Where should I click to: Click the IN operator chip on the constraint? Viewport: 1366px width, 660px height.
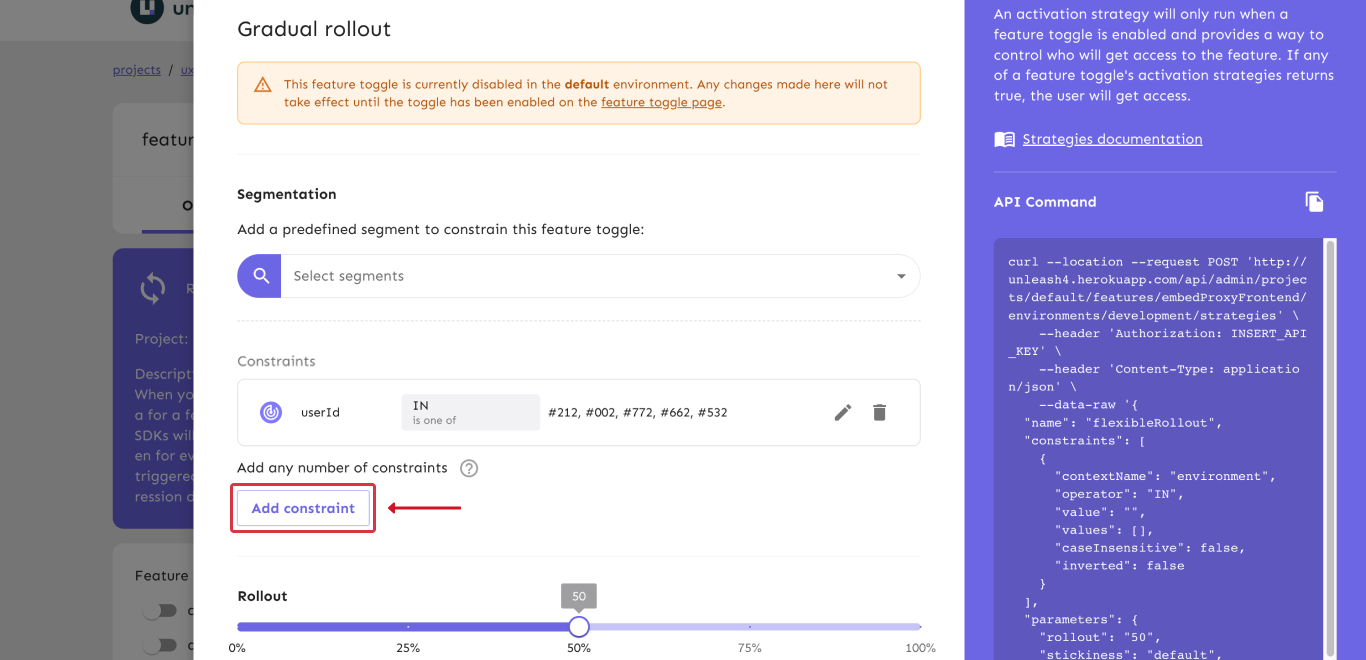pos(470,412)
